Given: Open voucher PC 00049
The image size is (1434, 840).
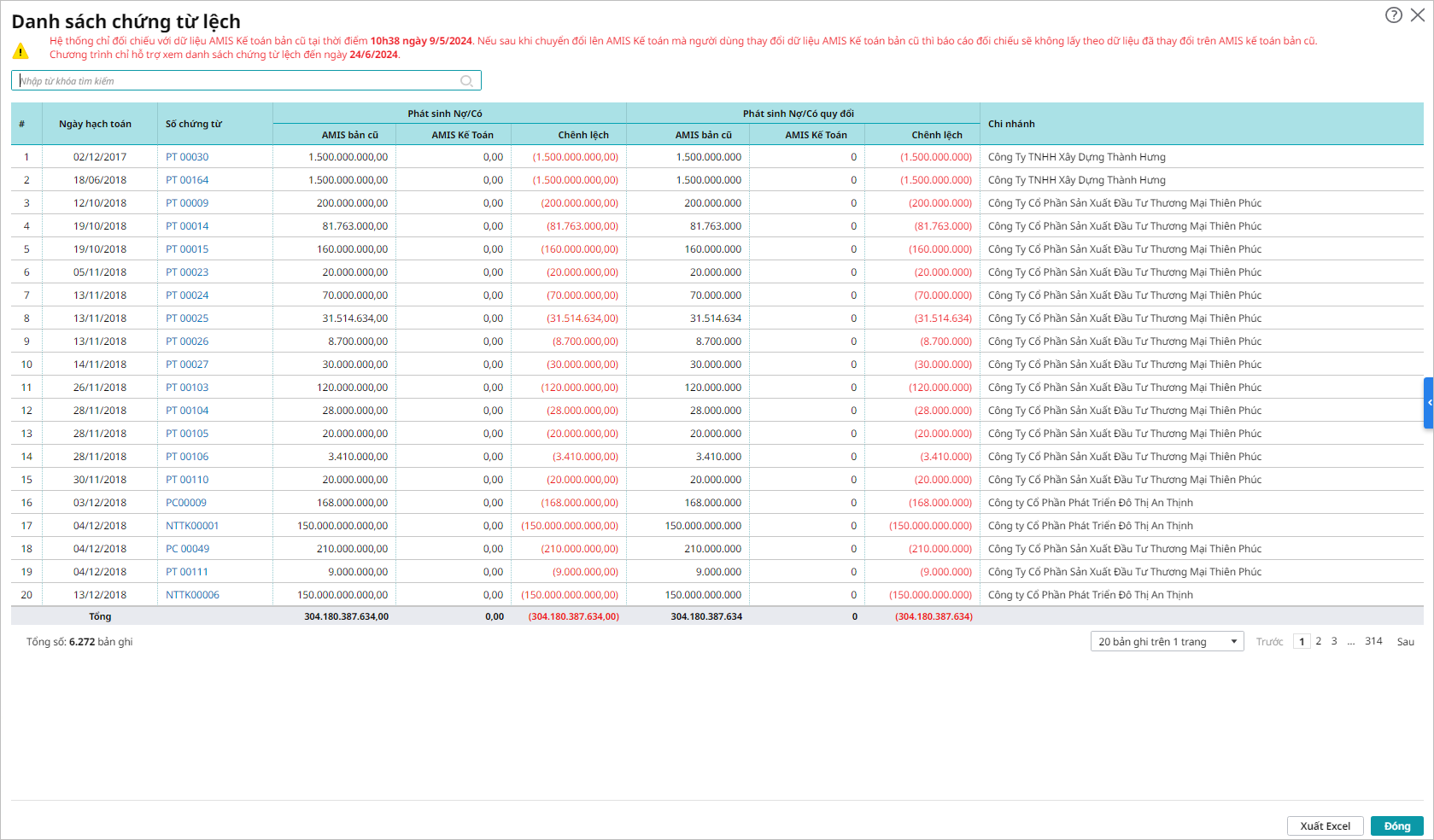Looking at the screenshot, I should point(188,549).
